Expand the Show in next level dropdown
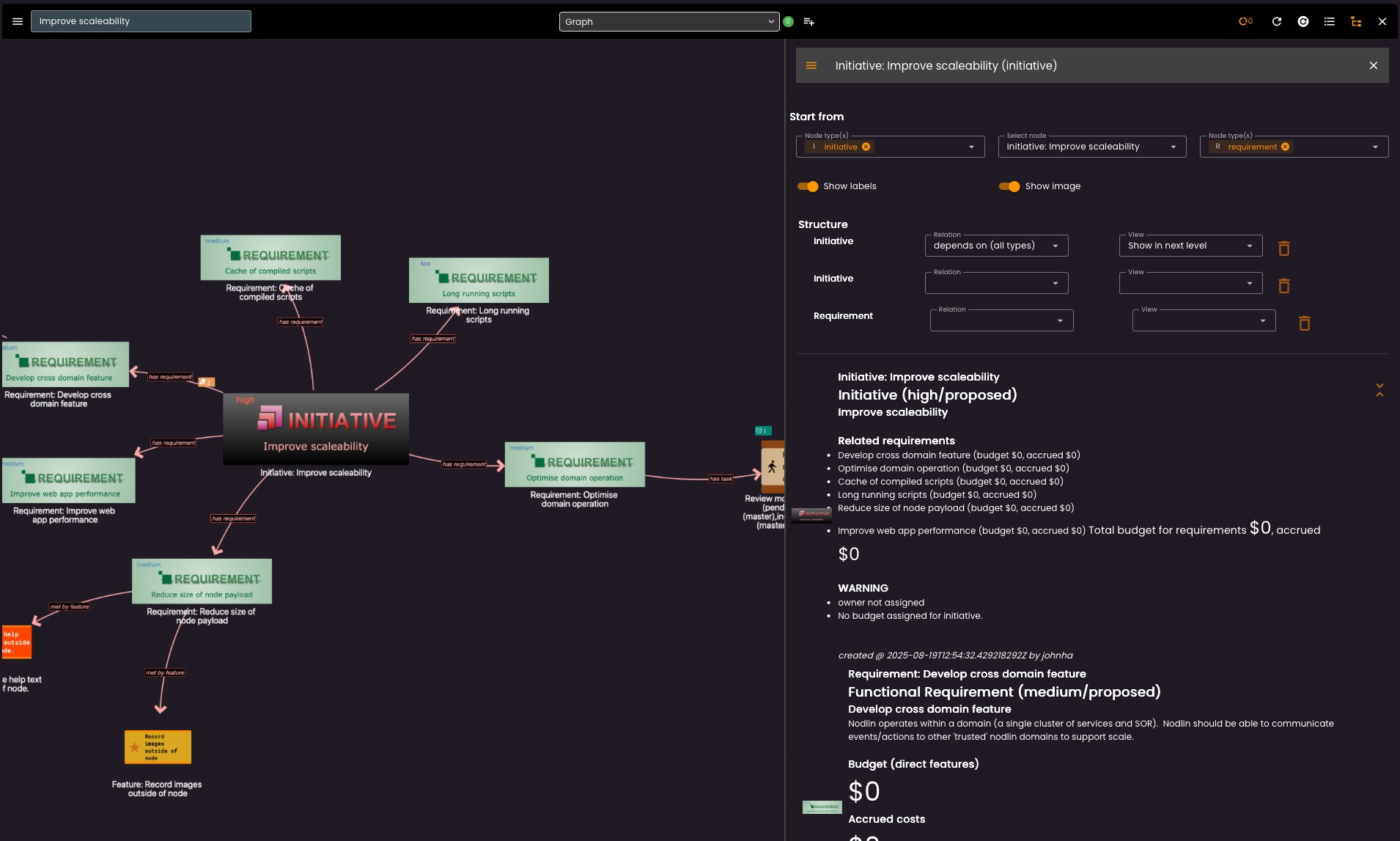The height and width of the screenshot is (841, 1400). click(1190, 246)
